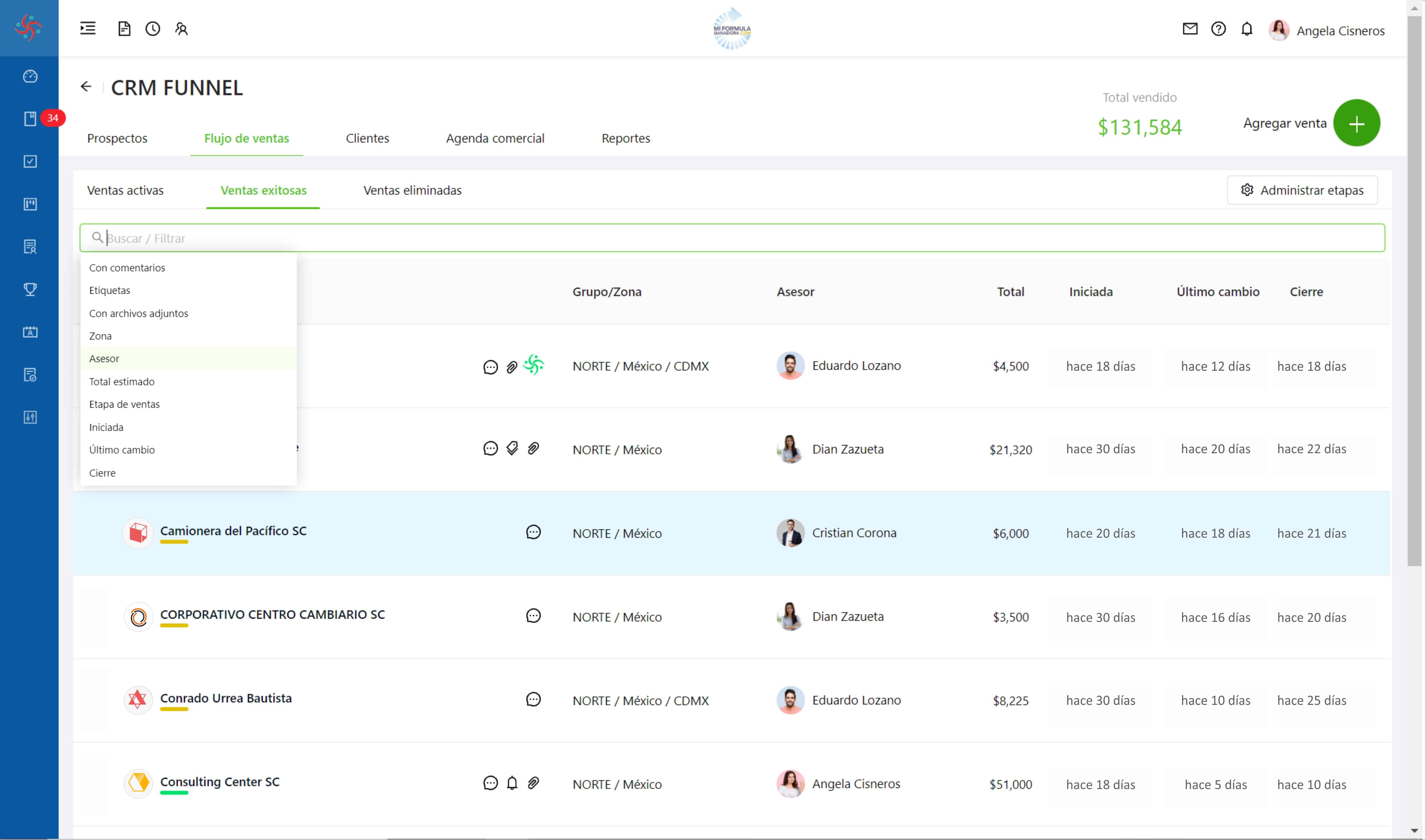Screen dimensions: 1426x840
Task: Choose the Total estimado filter option
Action: pyautogui.click(x=188, y=382)
